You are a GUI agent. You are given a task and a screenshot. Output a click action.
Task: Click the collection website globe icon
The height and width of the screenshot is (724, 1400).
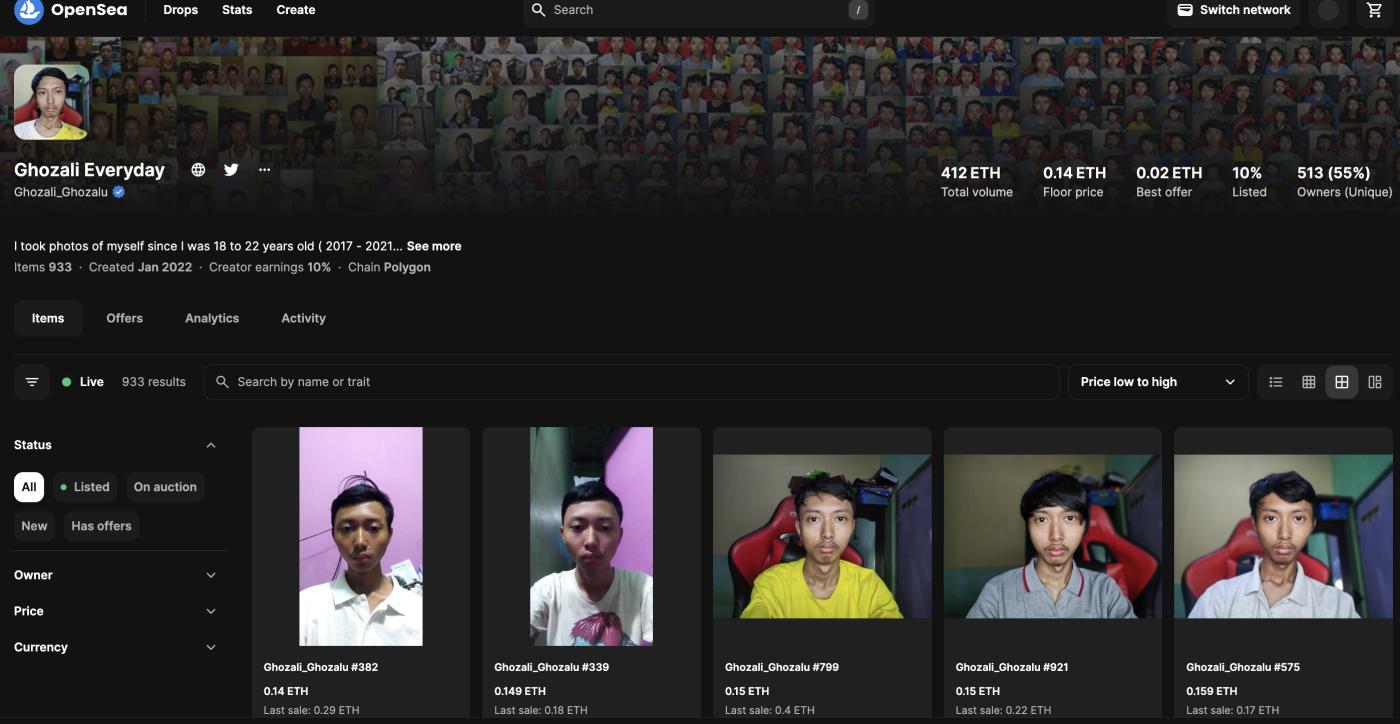(x=198, y=170)
